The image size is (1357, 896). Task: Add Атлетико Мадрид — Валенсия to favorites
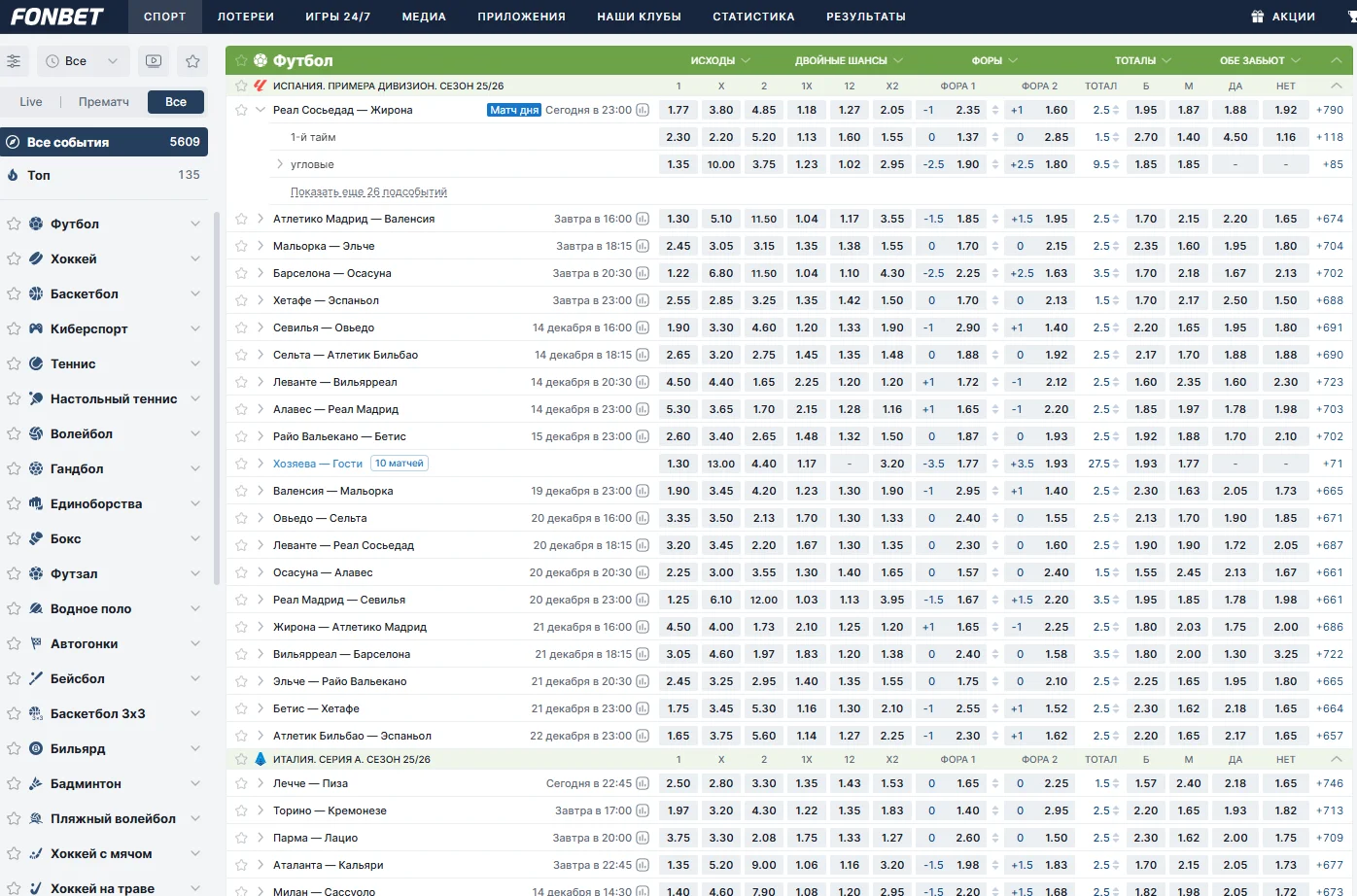pyautogui.click(x=241, y=220)
